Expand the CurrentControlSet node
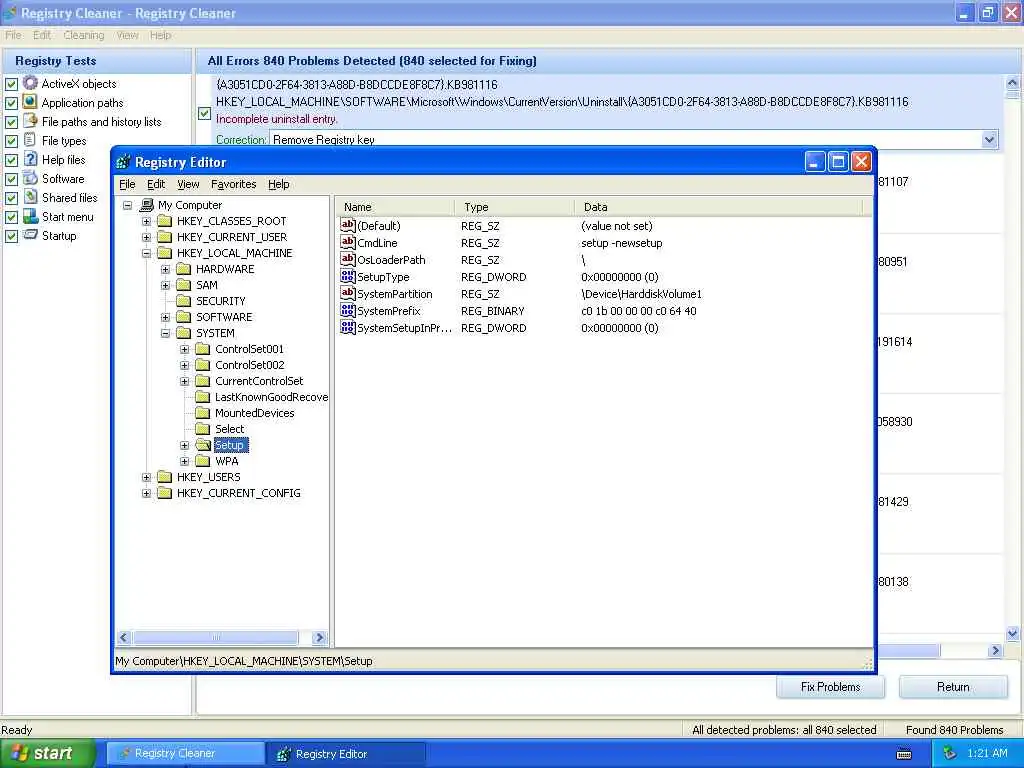This screenshot has width=1024, height=768. click(x=184, y=381)
